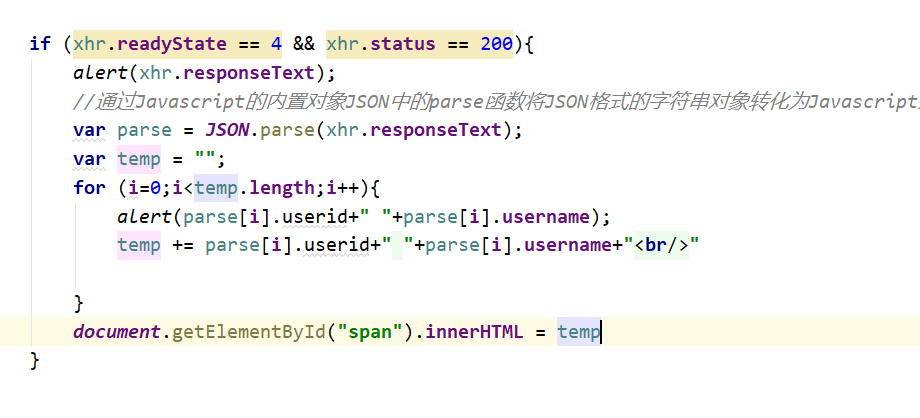The image size is (920, 418).
Task: Click the "<br/>" string literal
Action: (661, 245)
